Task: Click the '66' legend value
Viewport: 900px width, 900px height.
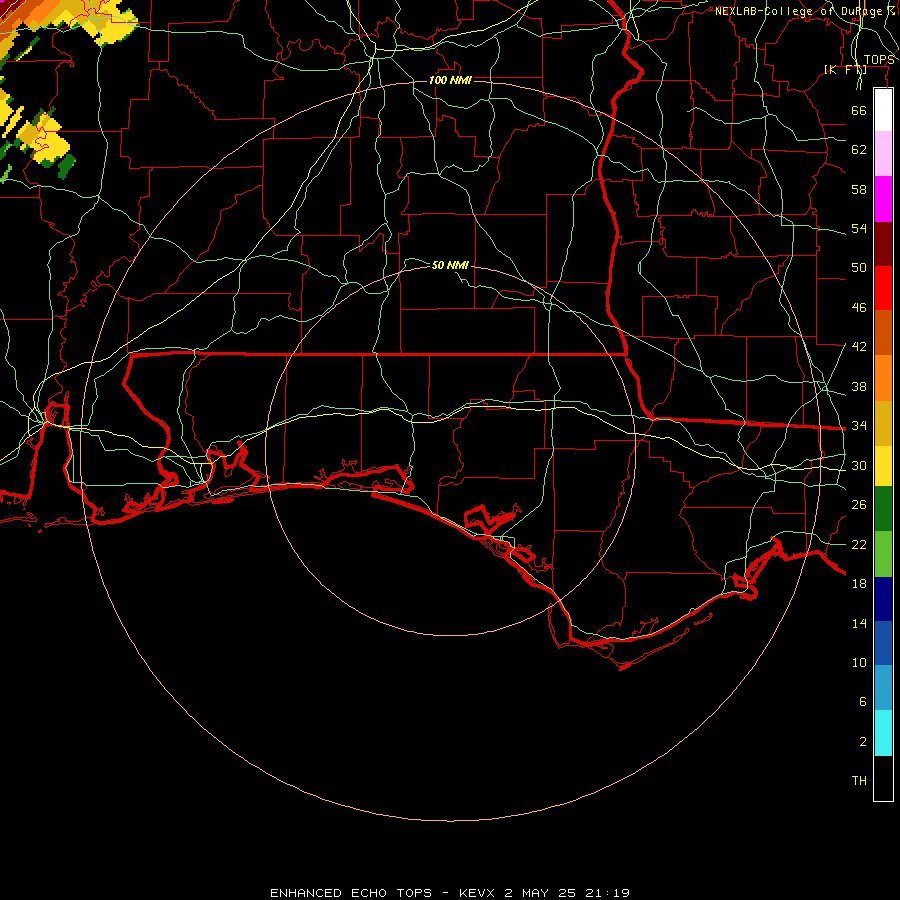Action: (x=859, y=110)
